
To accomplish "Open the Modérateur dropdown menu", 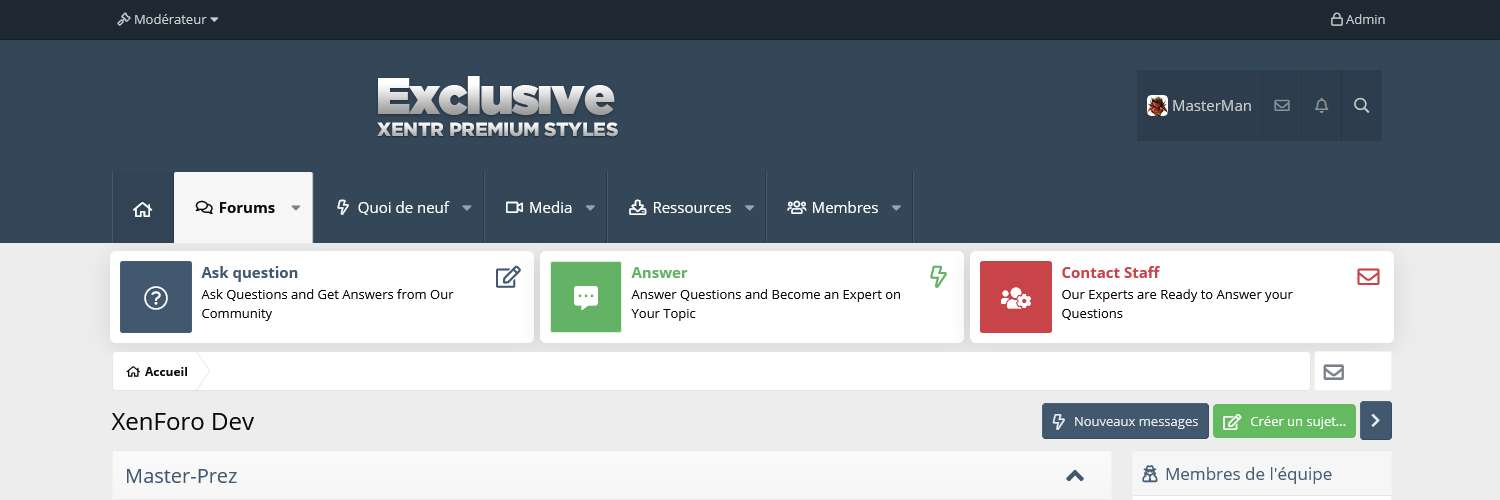I will click(168, 19).
